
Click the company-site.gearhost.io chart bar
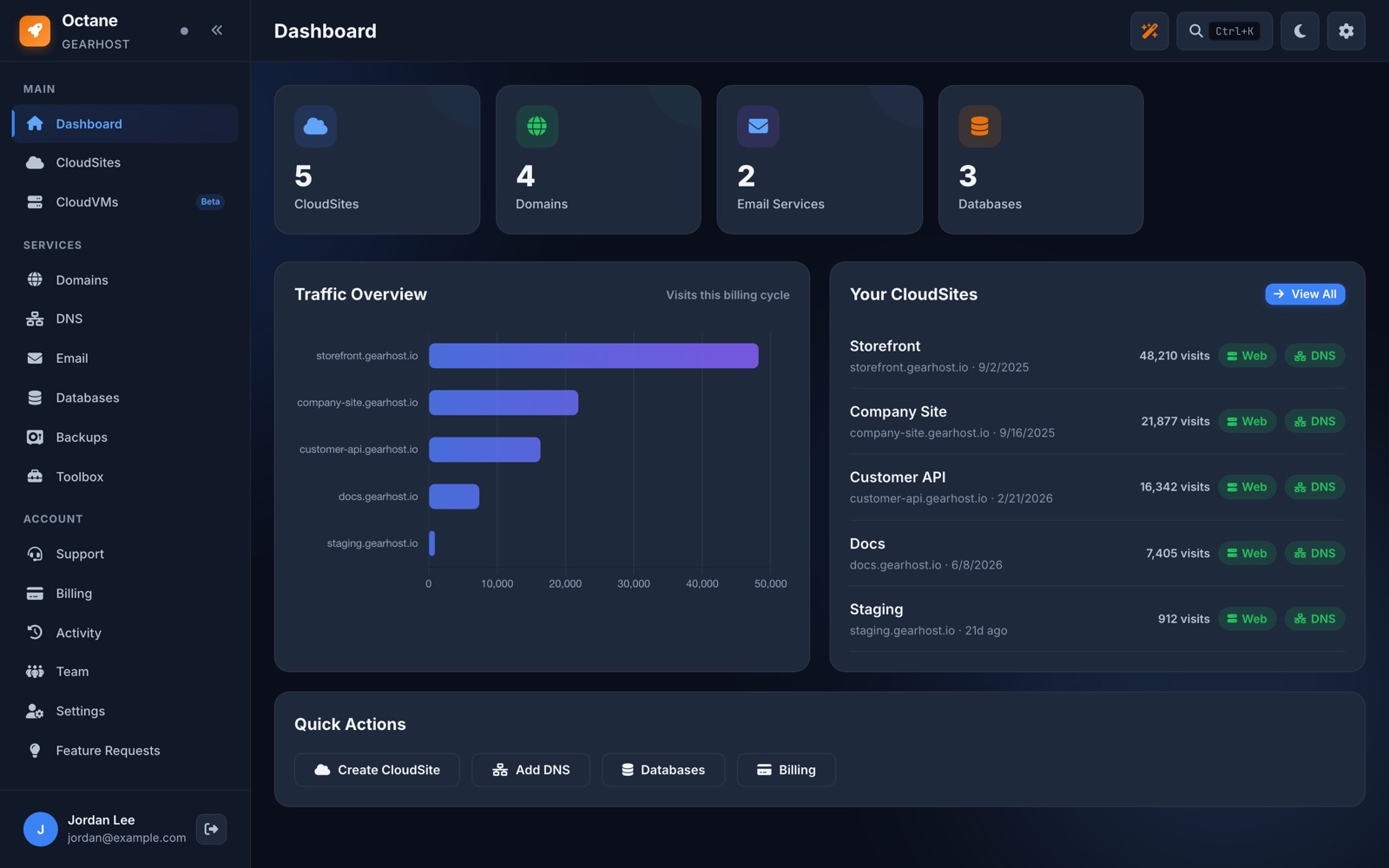click(504, 403)
